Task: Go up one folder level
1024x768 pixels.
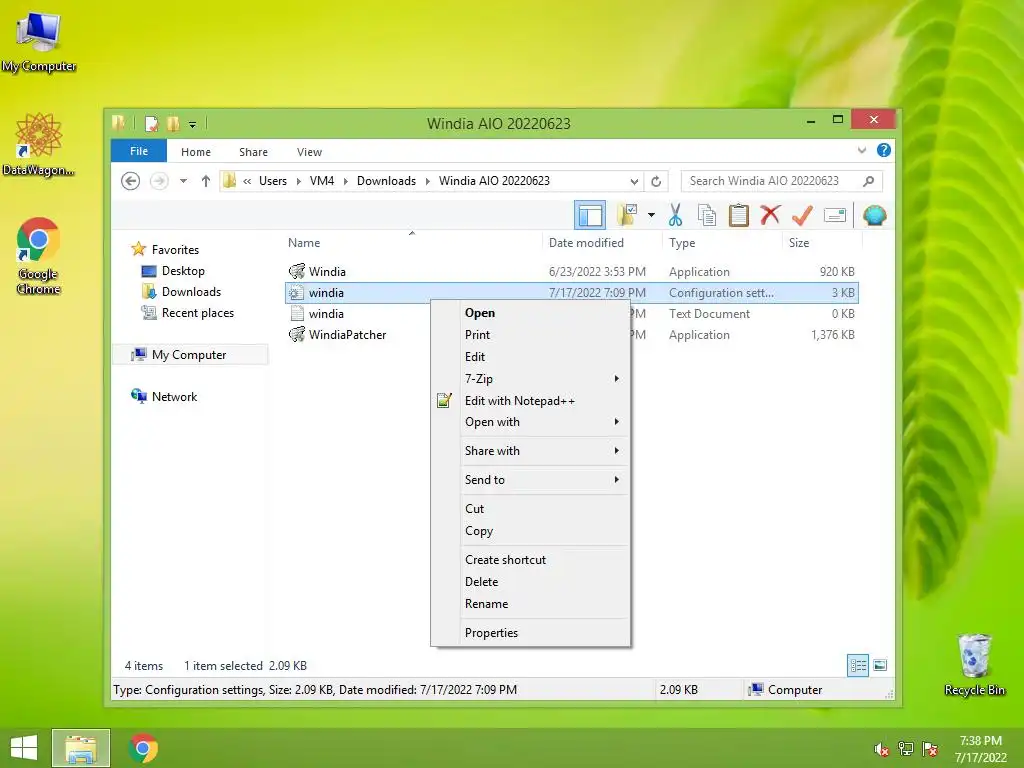Action: [x=206, y=181]
